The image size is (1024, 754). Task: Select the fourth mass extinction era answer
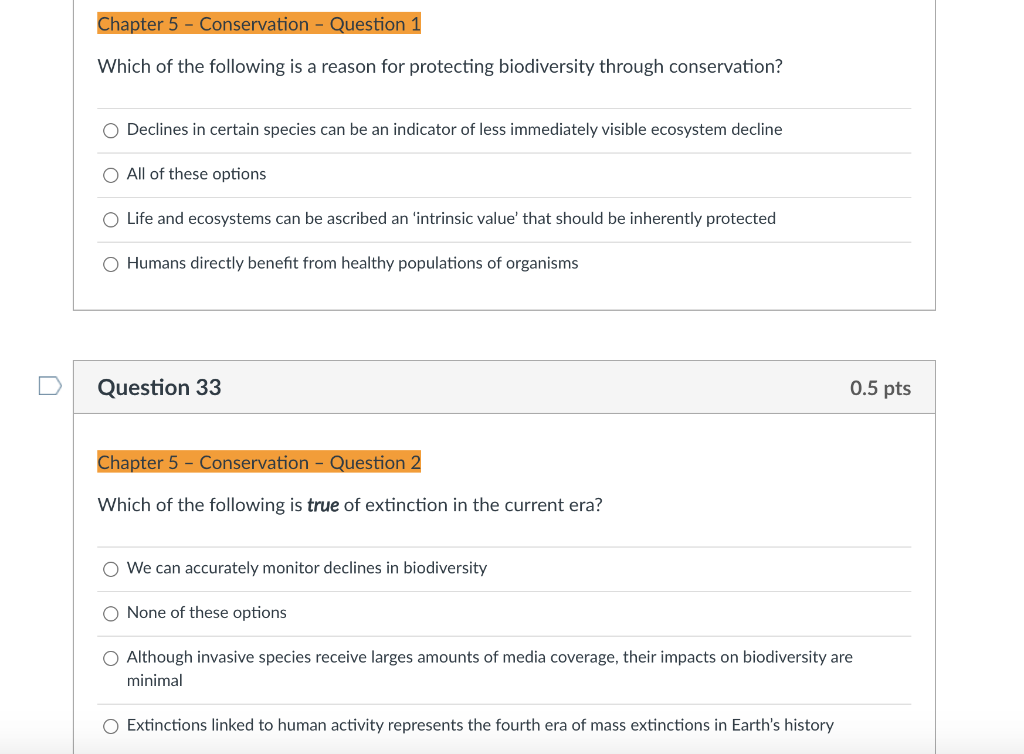click(x=110, y=725)
